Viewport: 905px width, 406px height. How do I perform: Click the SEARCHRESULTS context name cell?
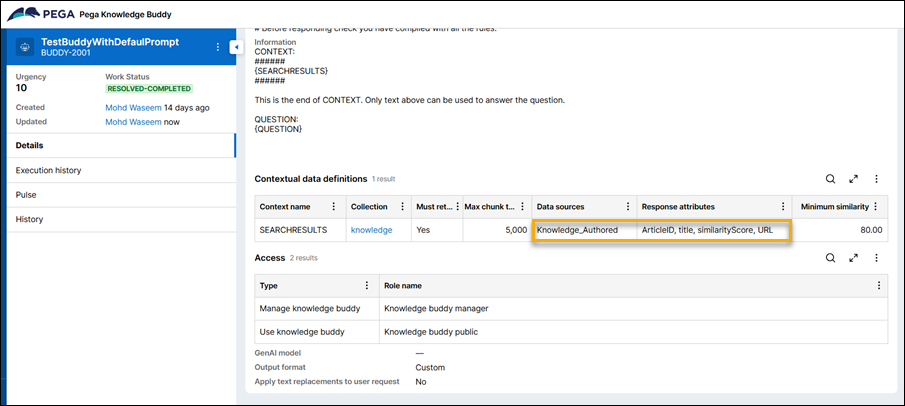pyautogui.click(x=293, y=230)
